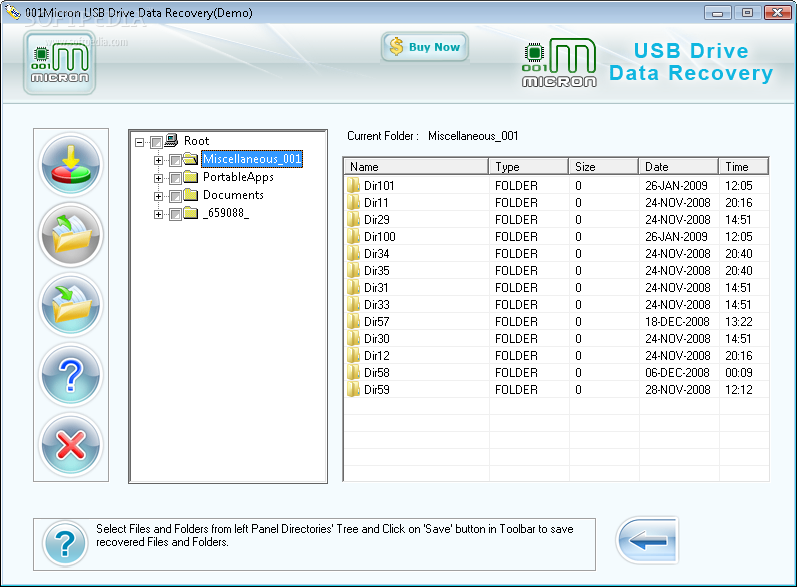The height and width of the screenshot is (587, 797).
Task: Tick the Documents checkbox
Action: click(x=175, y=196)
